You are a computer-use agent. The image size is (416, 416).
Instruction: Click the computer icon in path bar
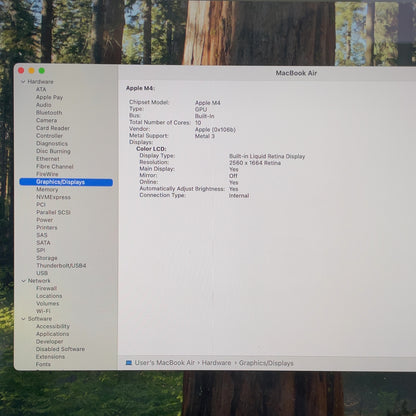tap(129, 363)
